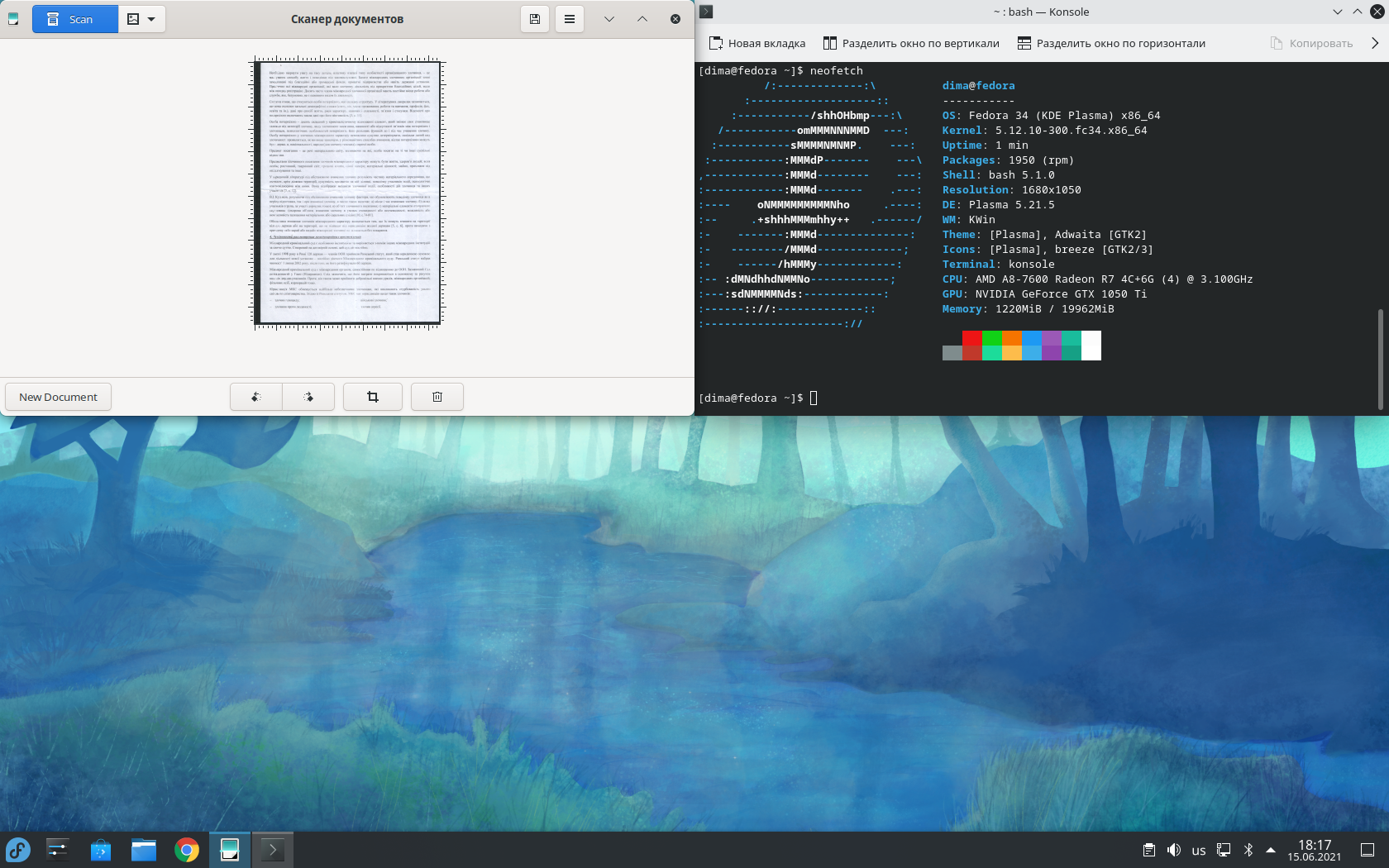Show hidden system tray icons

(x=1271, y=850)
